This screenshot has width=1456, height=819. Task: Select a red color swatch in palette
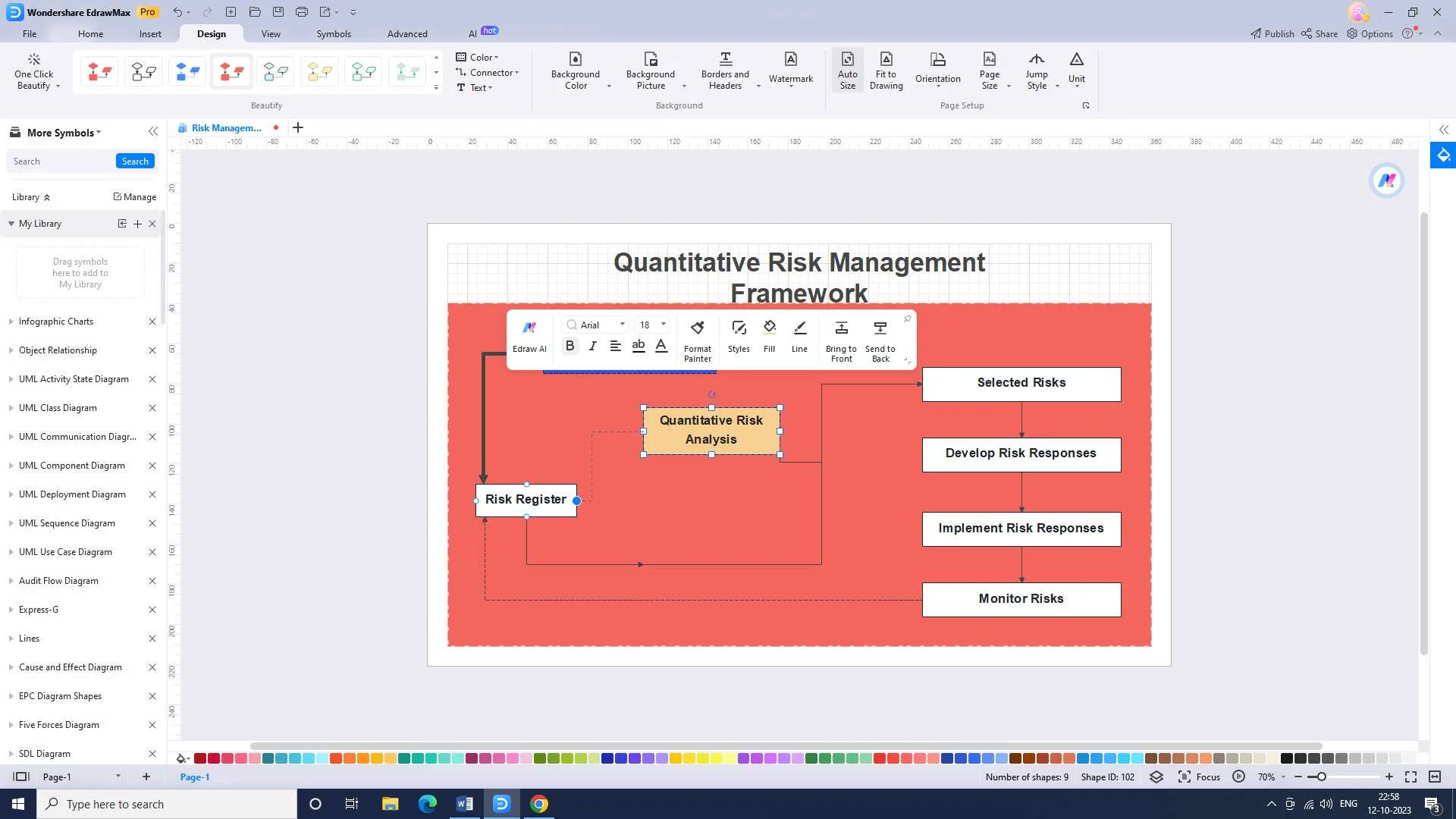coord(199,758)
